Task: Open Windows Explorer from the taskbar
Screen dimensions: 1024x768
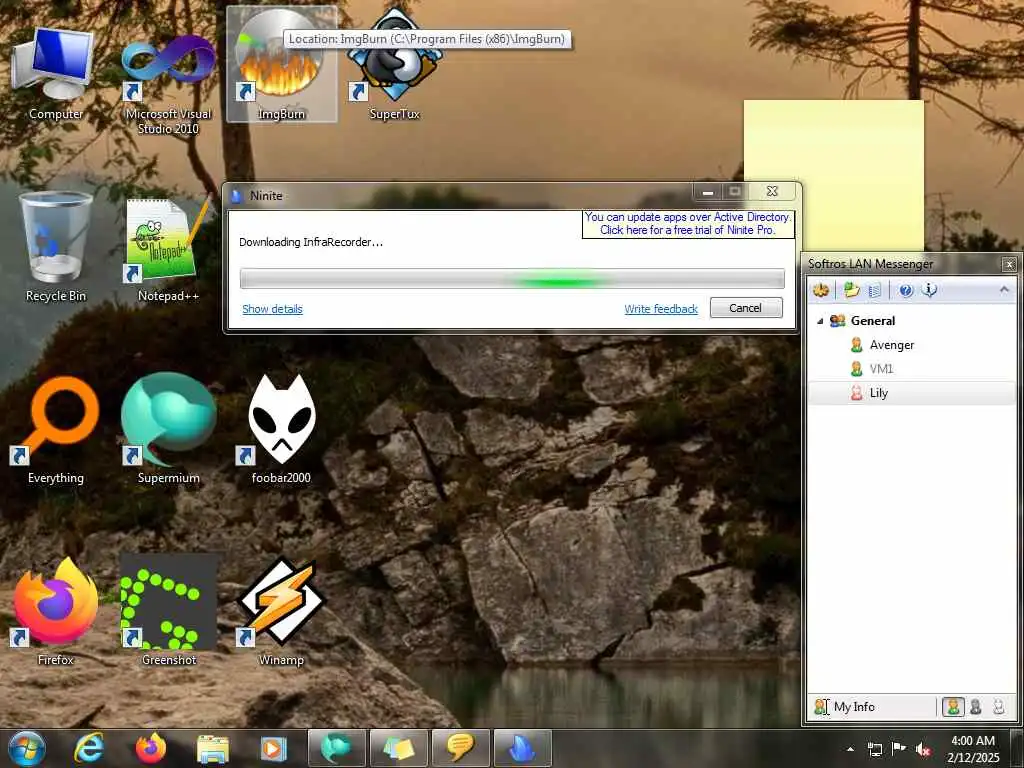Action: pyautogui.click(x=213, y=748)
